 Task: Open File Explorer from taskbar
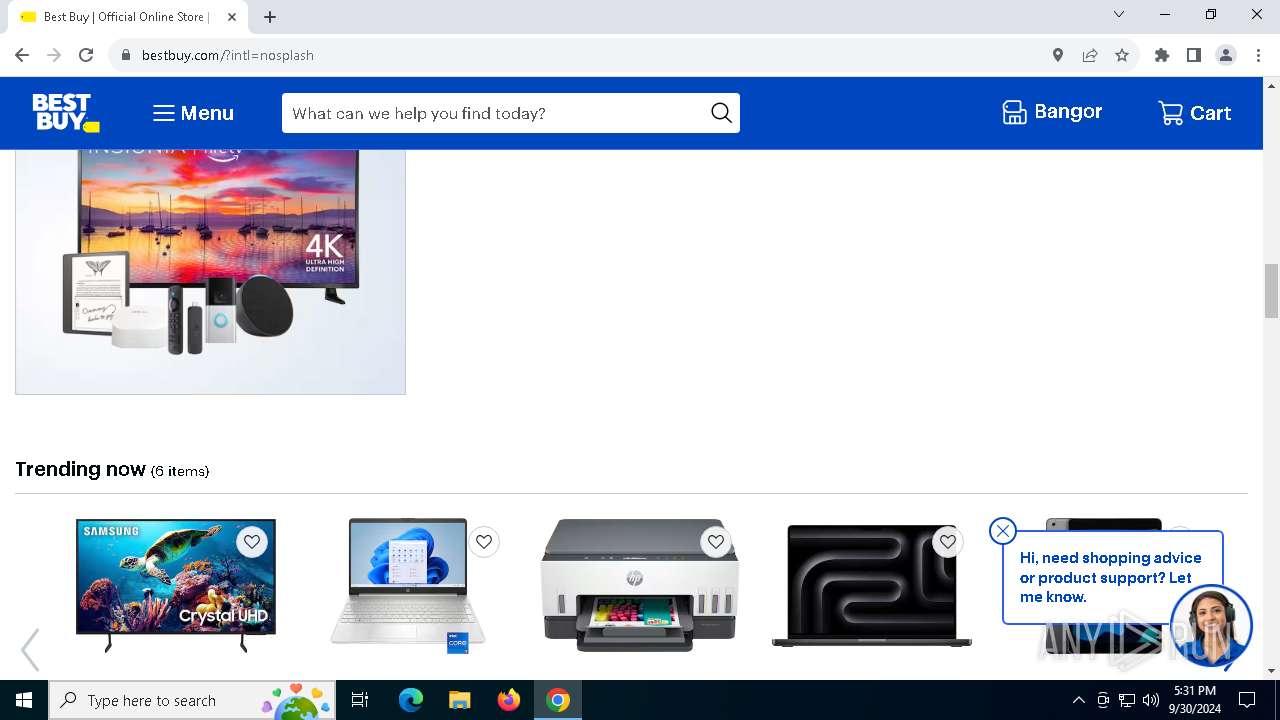pyautogui.click(x=459, y=700)
